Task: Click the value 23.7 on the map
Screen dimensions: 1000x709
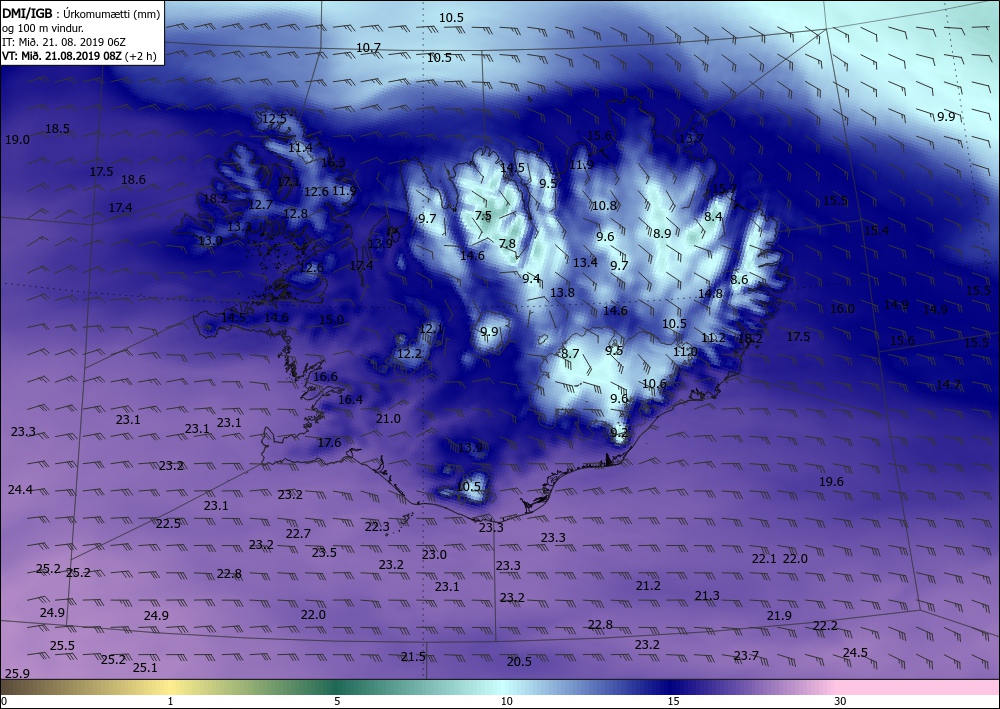Action: [x=746, y=656]
